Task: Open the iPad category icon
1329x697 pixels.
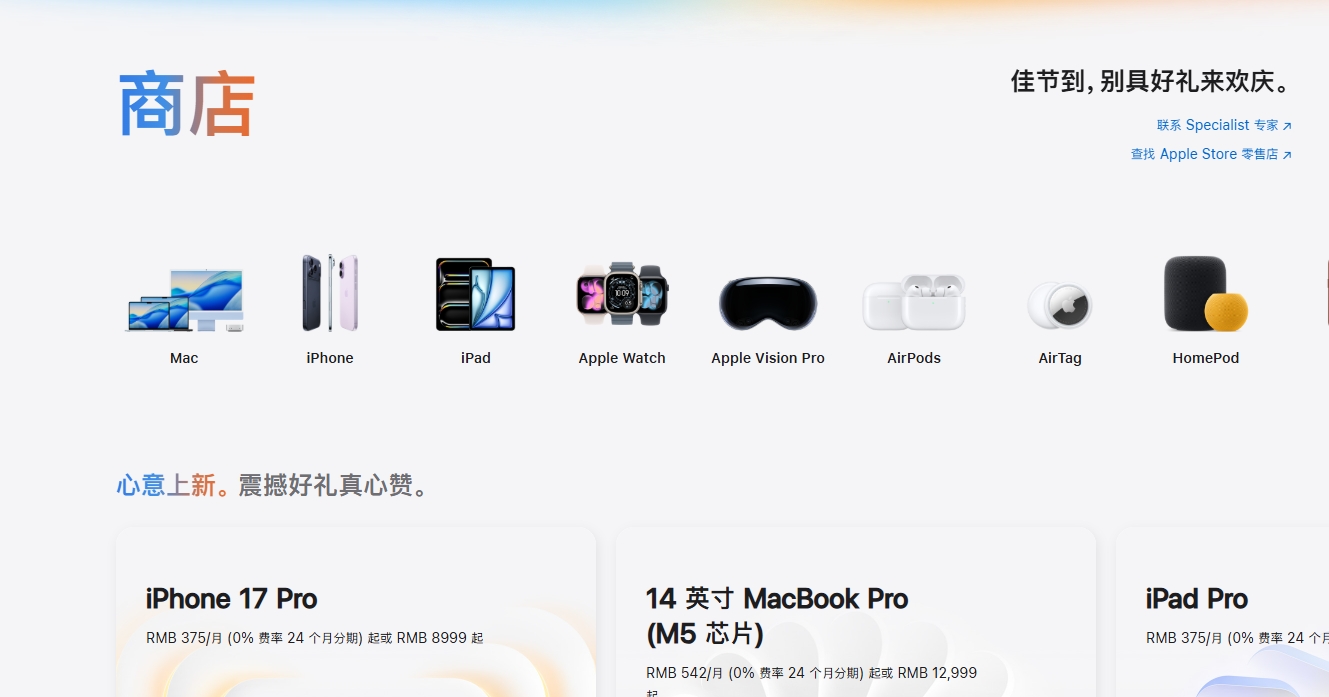Action: tap(475, 294)
